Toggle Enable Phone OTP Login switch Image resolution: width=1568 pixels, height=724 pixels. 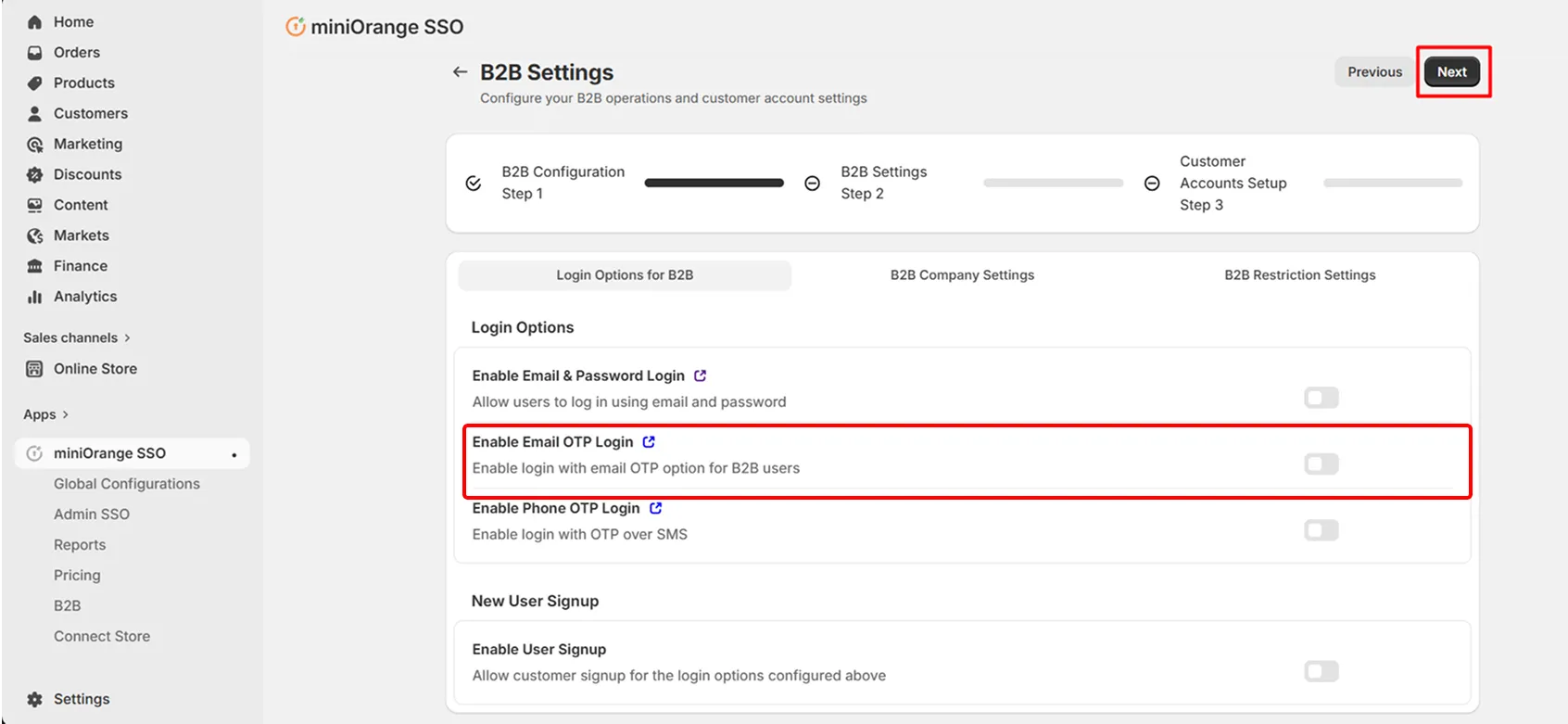[x=1321, y=530]
